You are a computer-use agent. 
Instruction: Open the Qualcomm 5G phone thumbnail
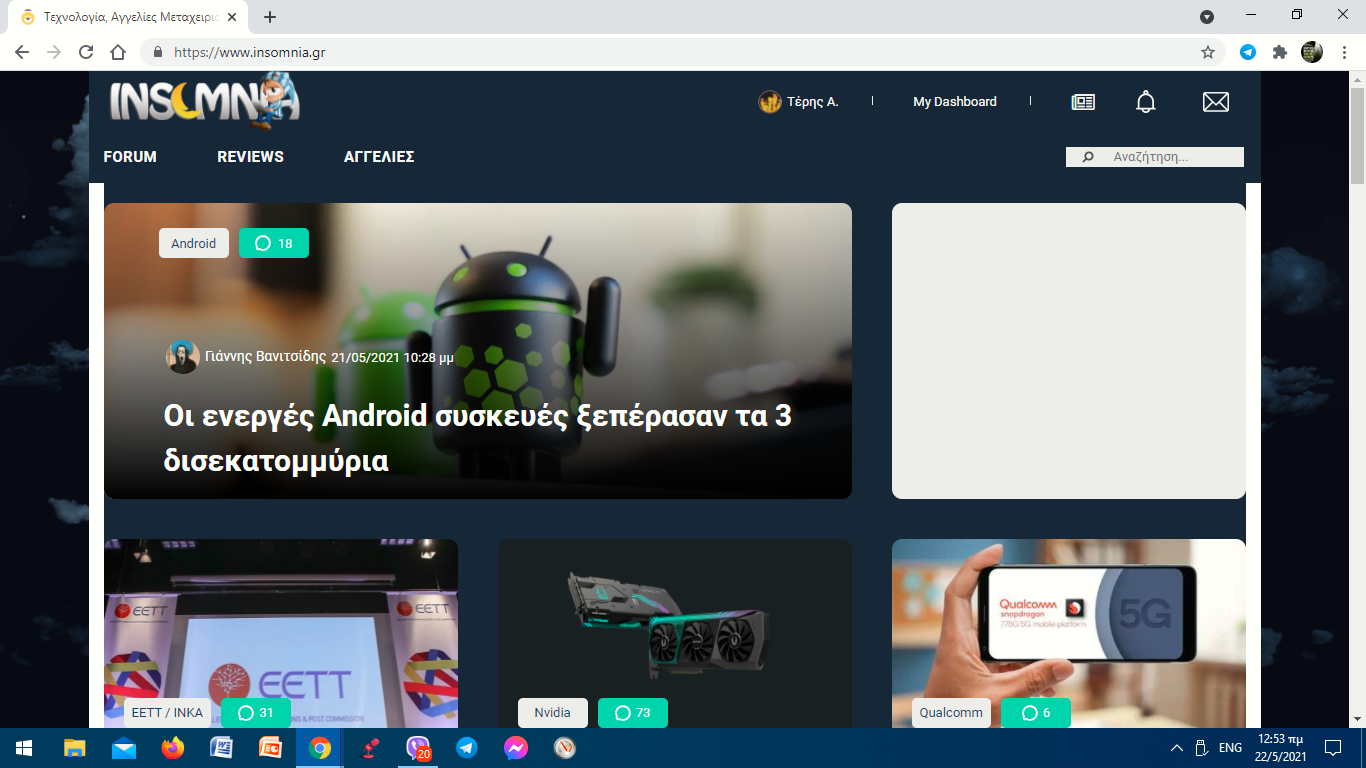(1069, 634)
